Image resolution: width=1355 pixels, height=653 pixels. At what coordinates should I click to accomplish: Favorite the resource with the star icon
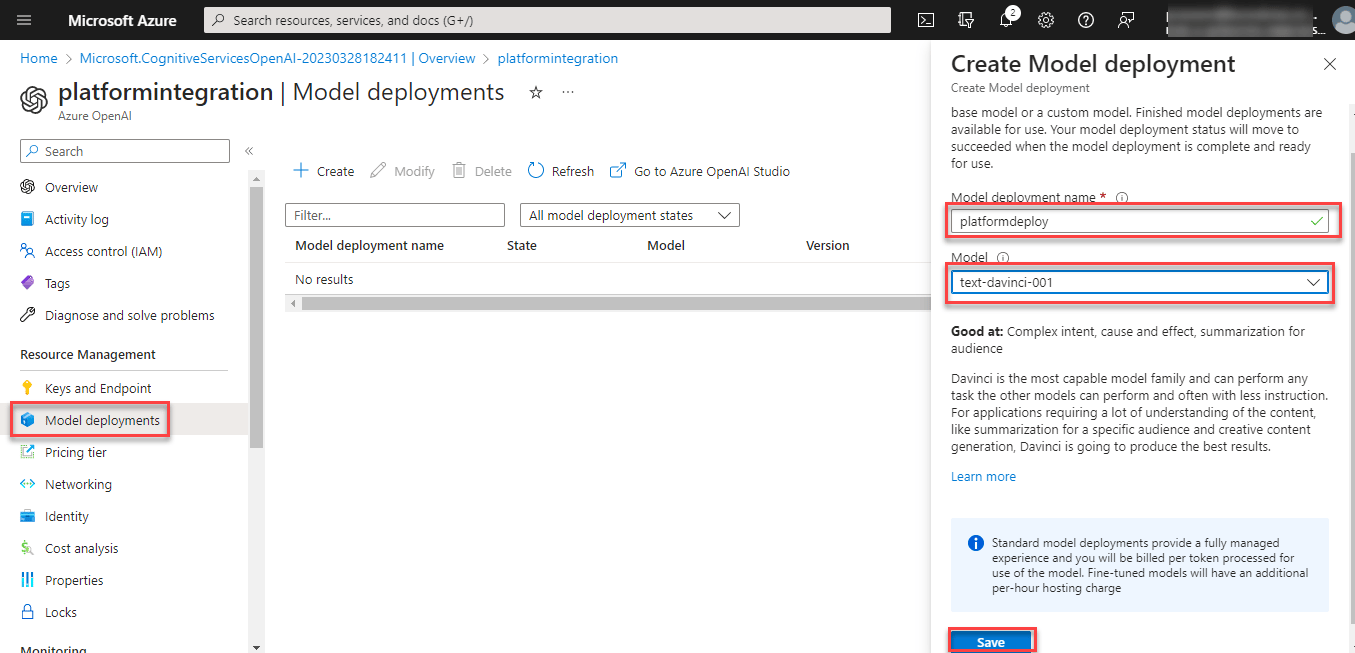[x=536, y=92]
